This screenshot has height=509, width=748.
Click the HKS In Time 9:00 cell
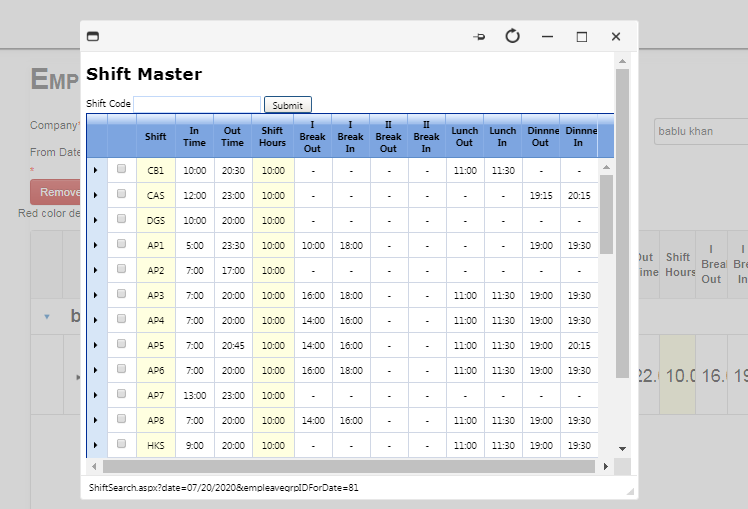[x=195, y=446]
